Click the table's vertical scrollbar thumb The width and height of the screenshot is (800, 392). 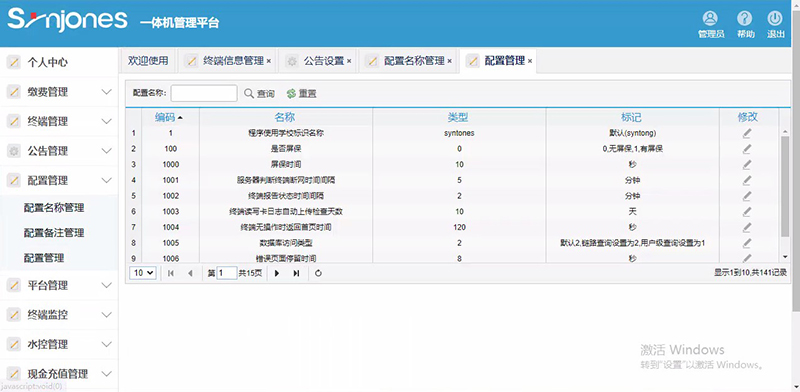coord(786,186)
